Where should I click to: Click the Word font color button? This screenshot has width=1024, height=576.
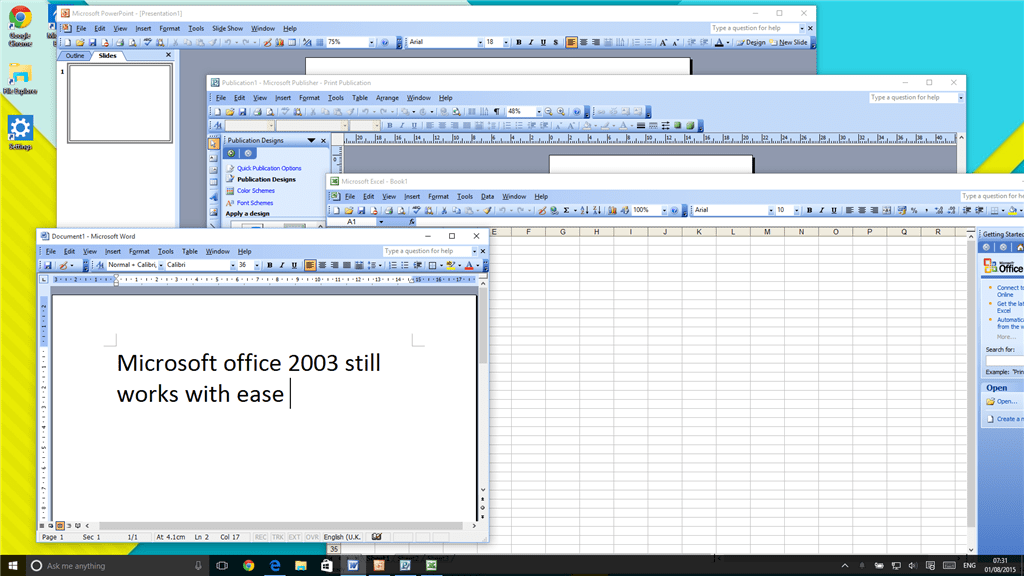pos(468,265)
